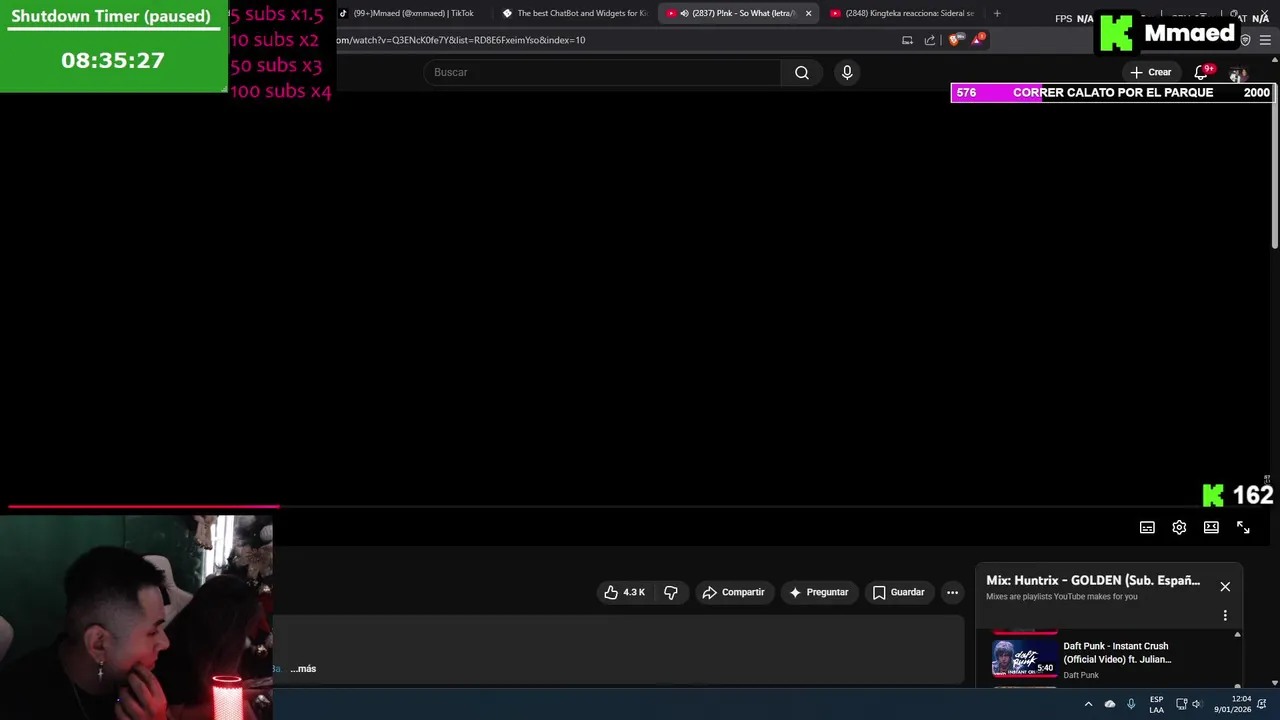The image size is (1280, 720).
Task: Open the YouTube account avatar menu
Action: tap(1238, 74)
